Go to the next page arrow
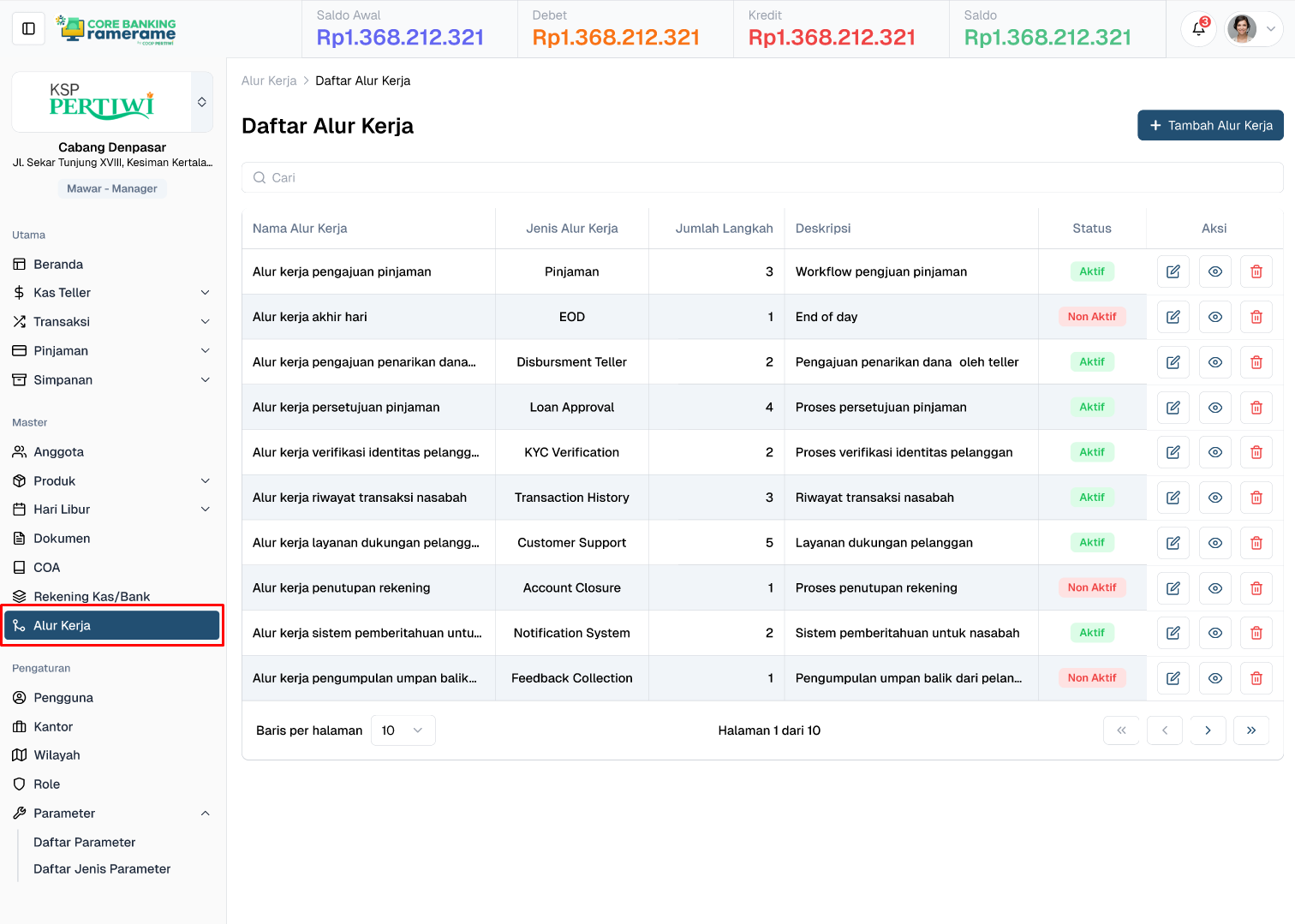Screen dimensions: 1295x924 pos(1208,730)
